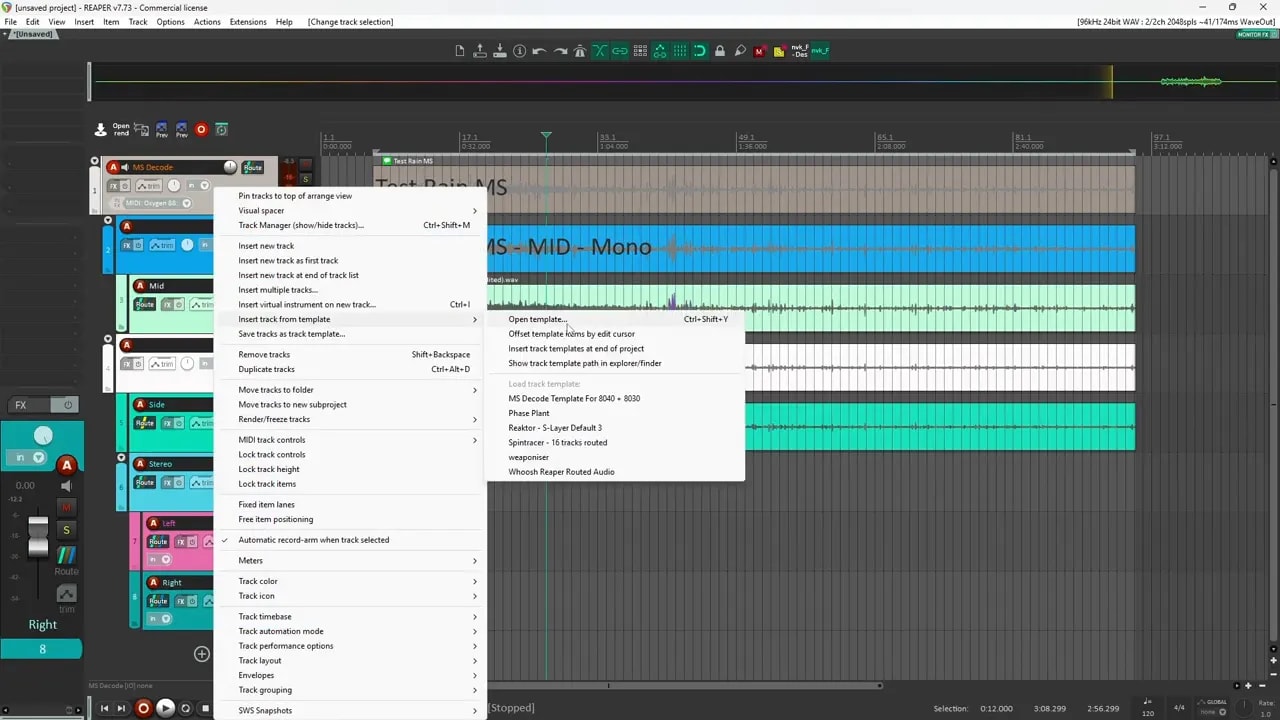The image size is (1280, 720).
Task: Toggle mixer Solo S button
Action: 66,530
